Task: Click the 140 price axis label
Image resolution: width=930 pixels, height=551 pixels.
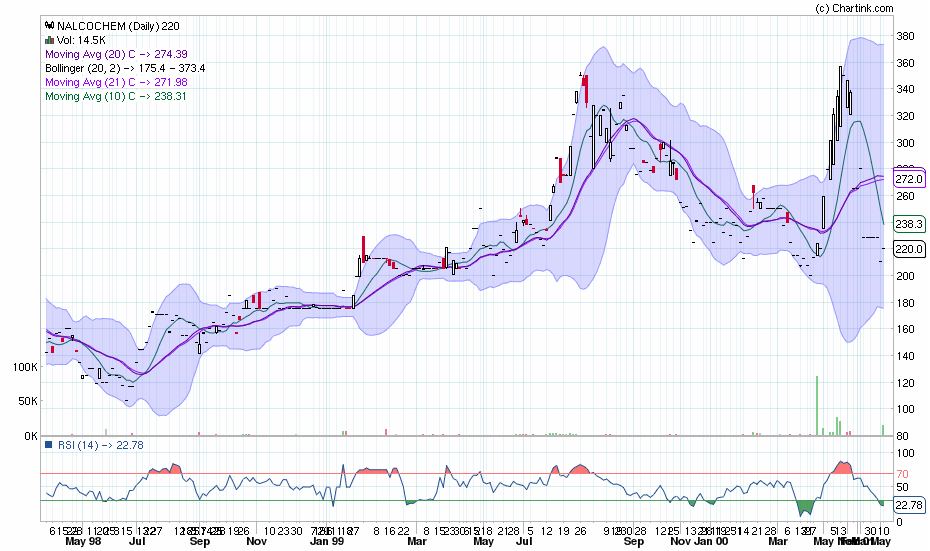Action: point(905,355)
